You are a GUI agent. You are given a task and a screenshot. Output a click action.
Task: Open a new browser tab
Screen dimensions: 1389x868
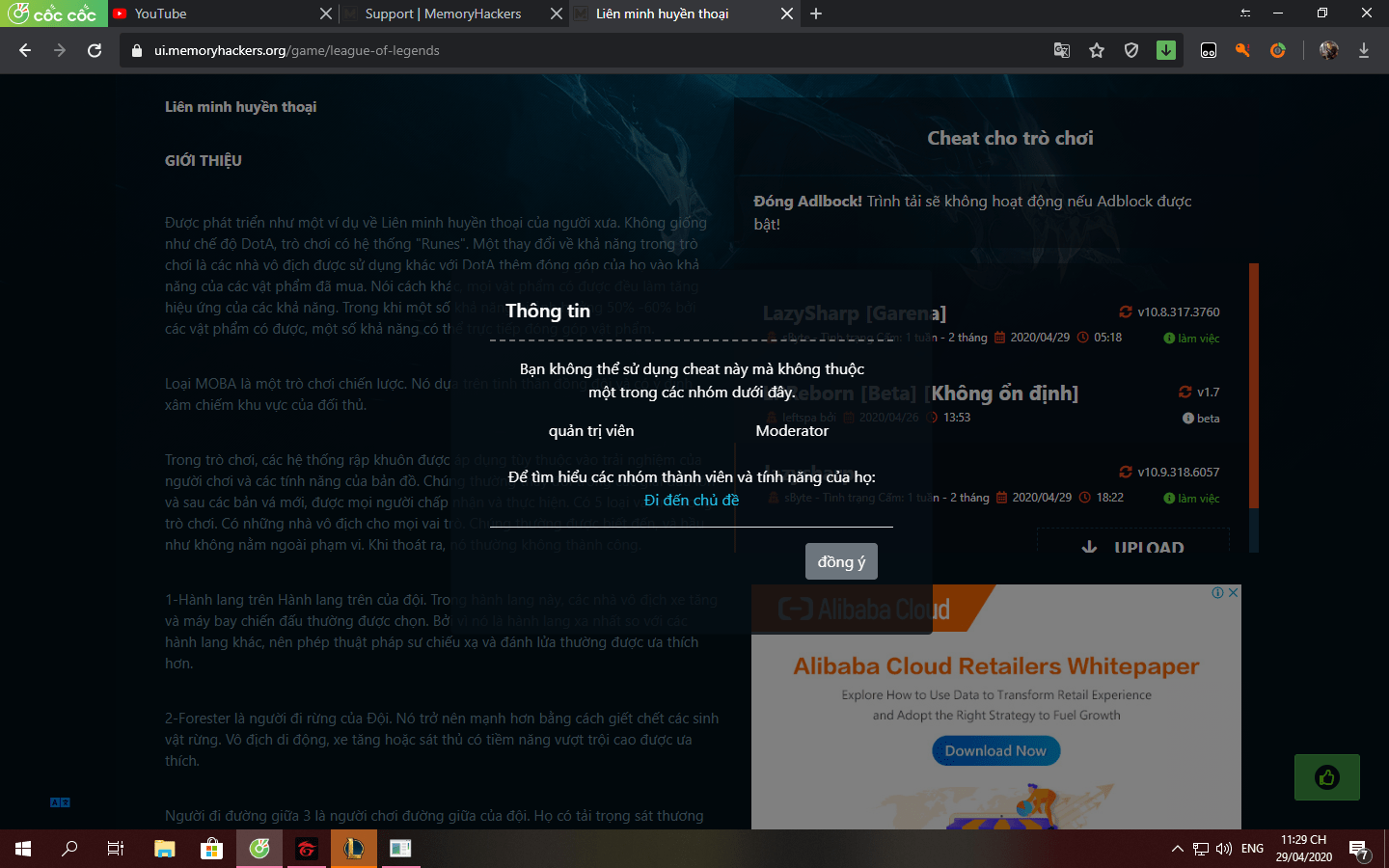(816, 14)
